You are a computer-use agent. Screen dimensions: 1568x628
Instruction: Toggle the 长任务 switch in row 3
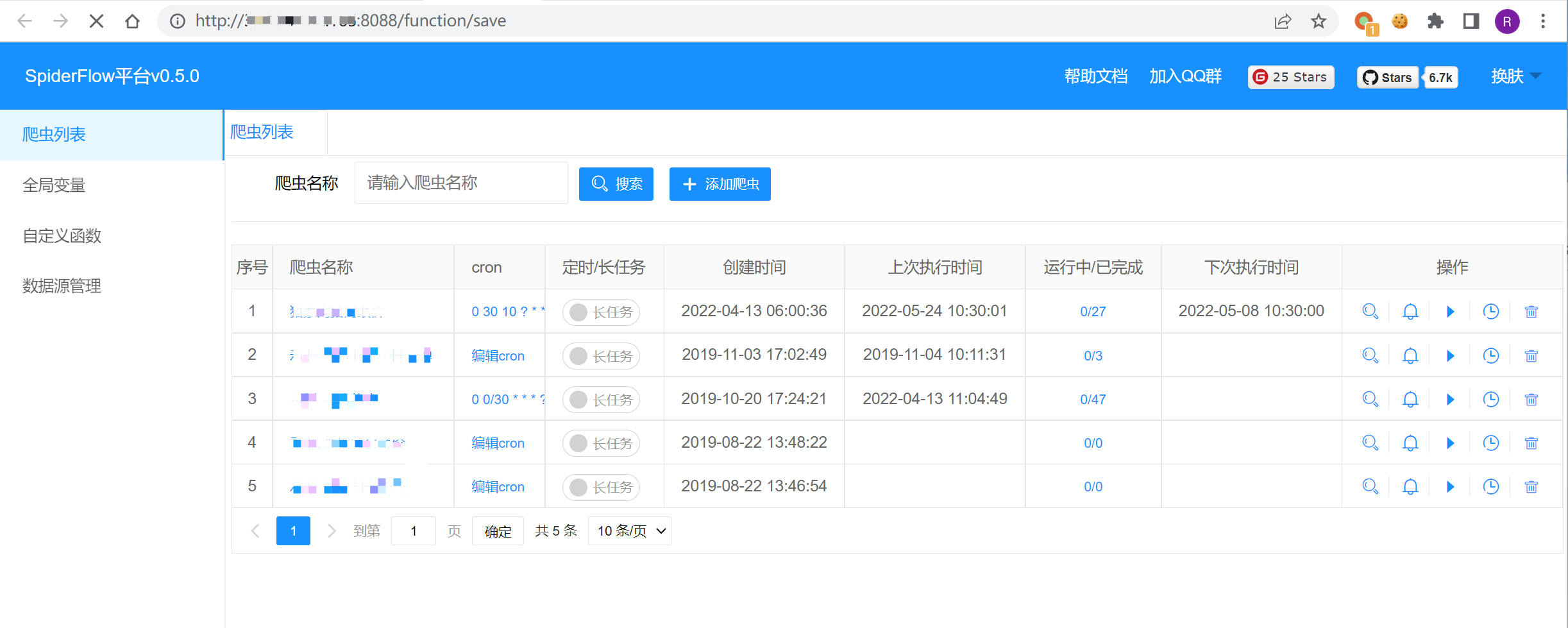600,400
